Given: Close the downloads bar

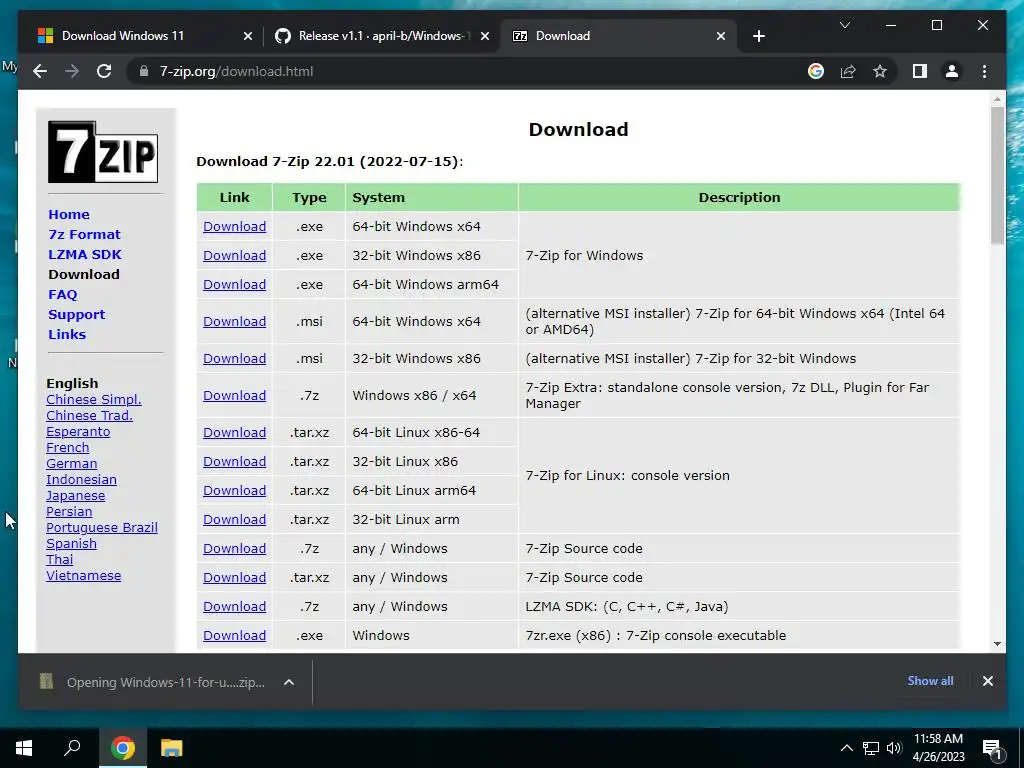Looking at the screenshot, I should pos(987,680).
